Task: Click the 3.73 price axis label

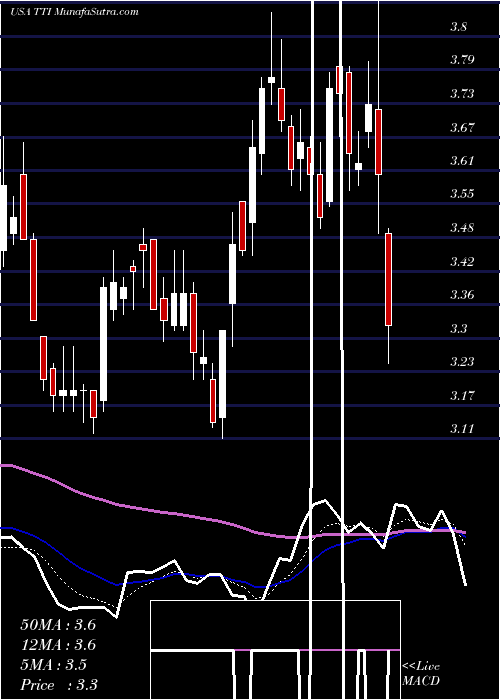Action: click(x=462, y=94)
